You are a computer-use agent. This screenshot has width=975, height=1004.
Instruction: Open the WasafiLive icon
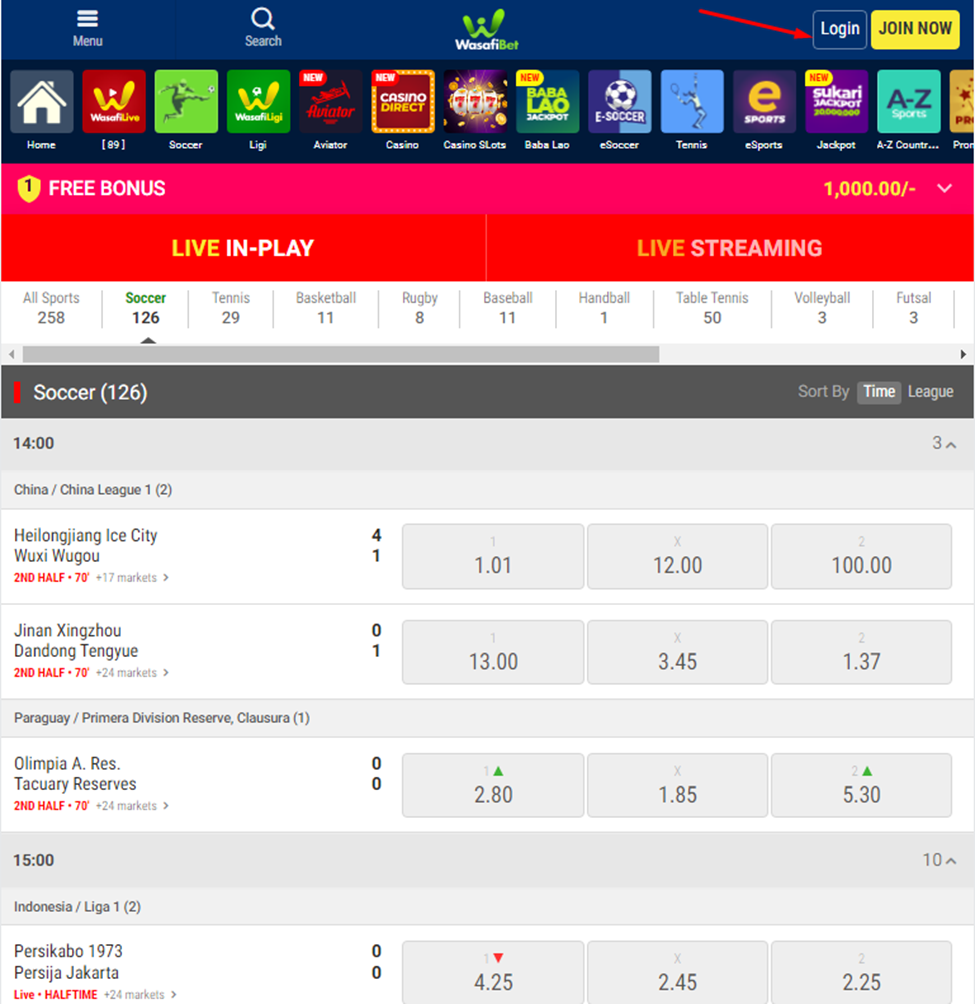114,102
